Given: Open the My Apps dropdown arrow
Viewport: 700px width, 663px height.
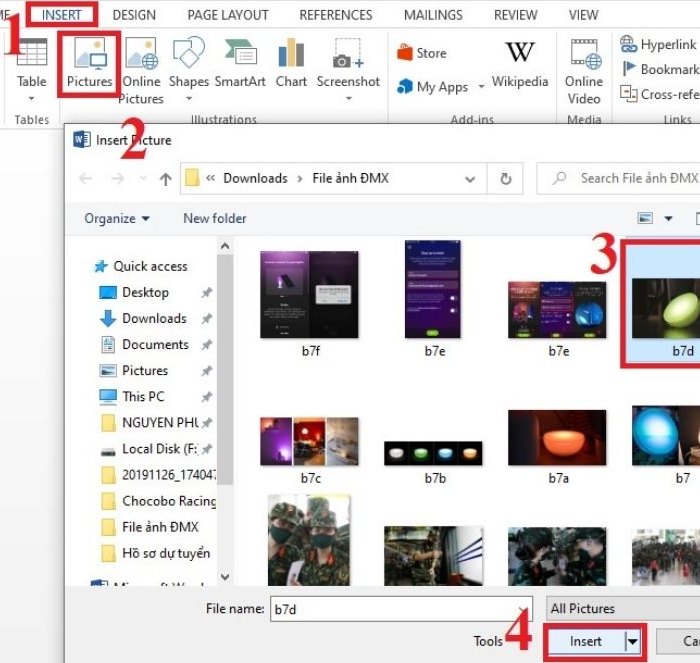Looking at the screenshot, I should coord(481,87).
